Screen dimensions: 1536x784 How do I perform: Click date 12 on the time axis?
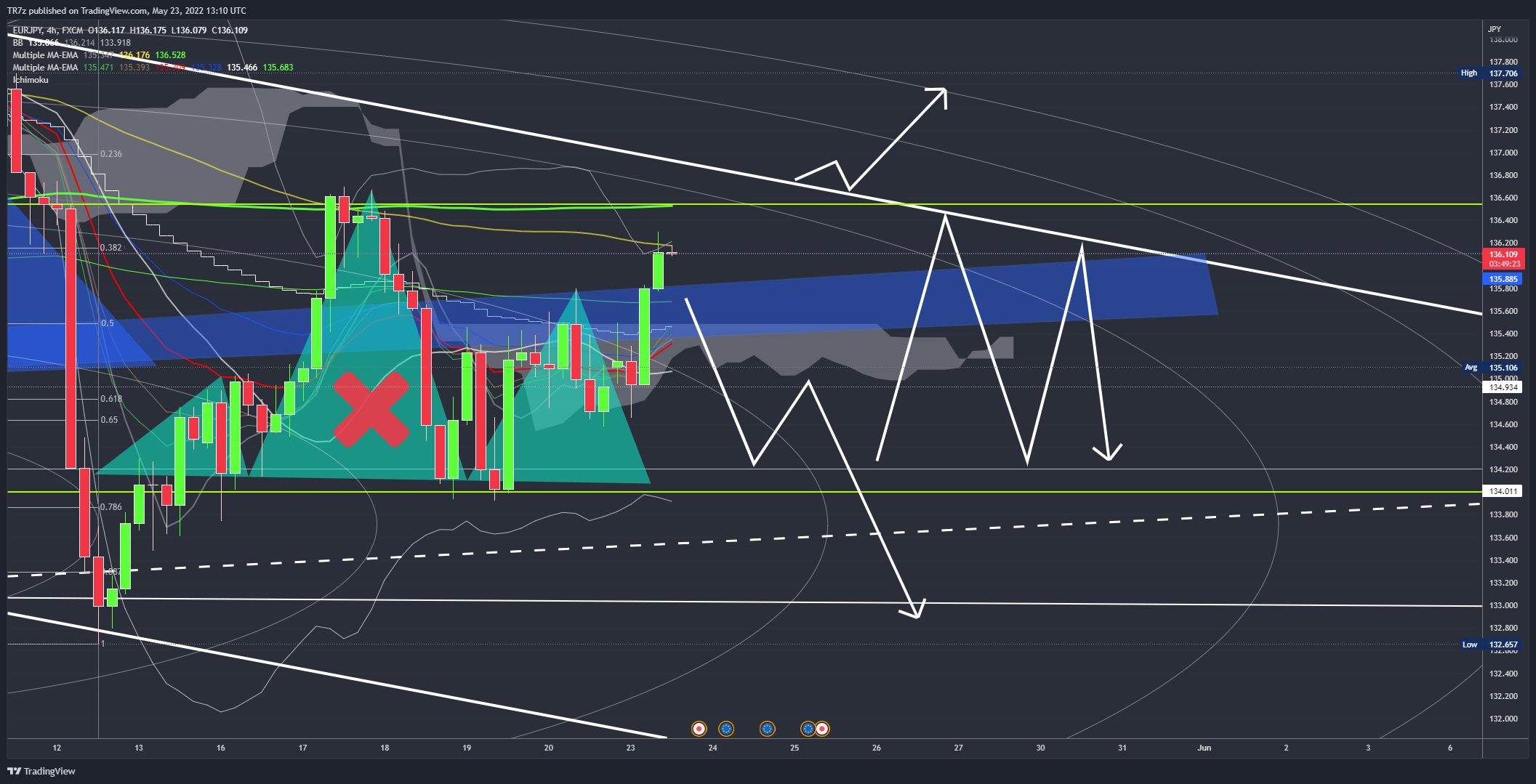coord(57,748)
